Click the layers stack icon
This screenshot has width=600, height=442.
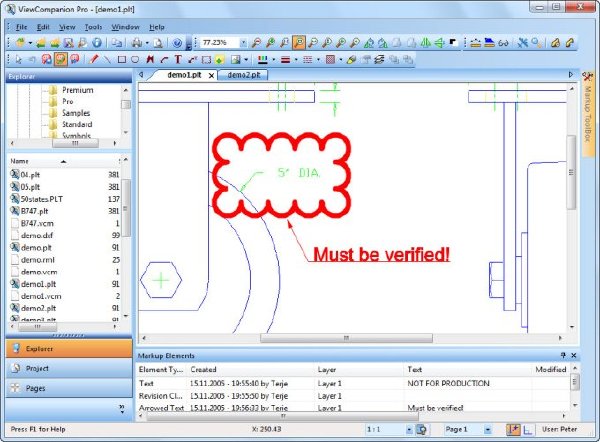(379, 60)
